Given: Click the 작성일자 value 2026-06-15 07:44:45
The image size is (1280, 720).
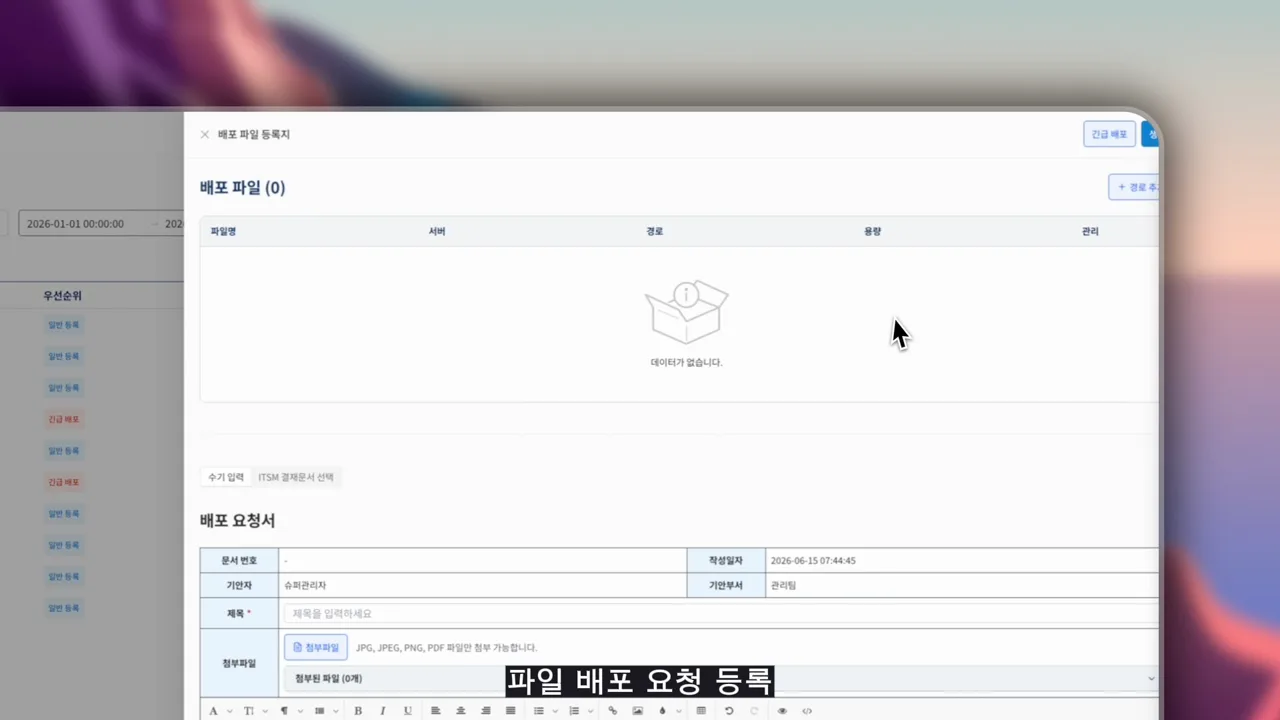Looking at the screenshot, I should [813, 560].
